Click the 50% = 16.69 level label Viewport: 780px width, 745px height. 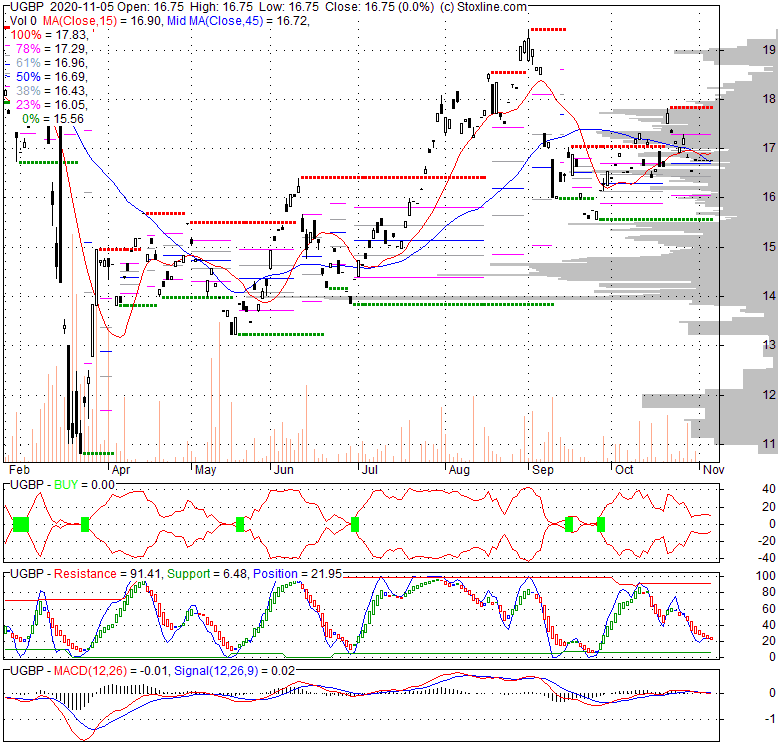click(x=51, y=77)
